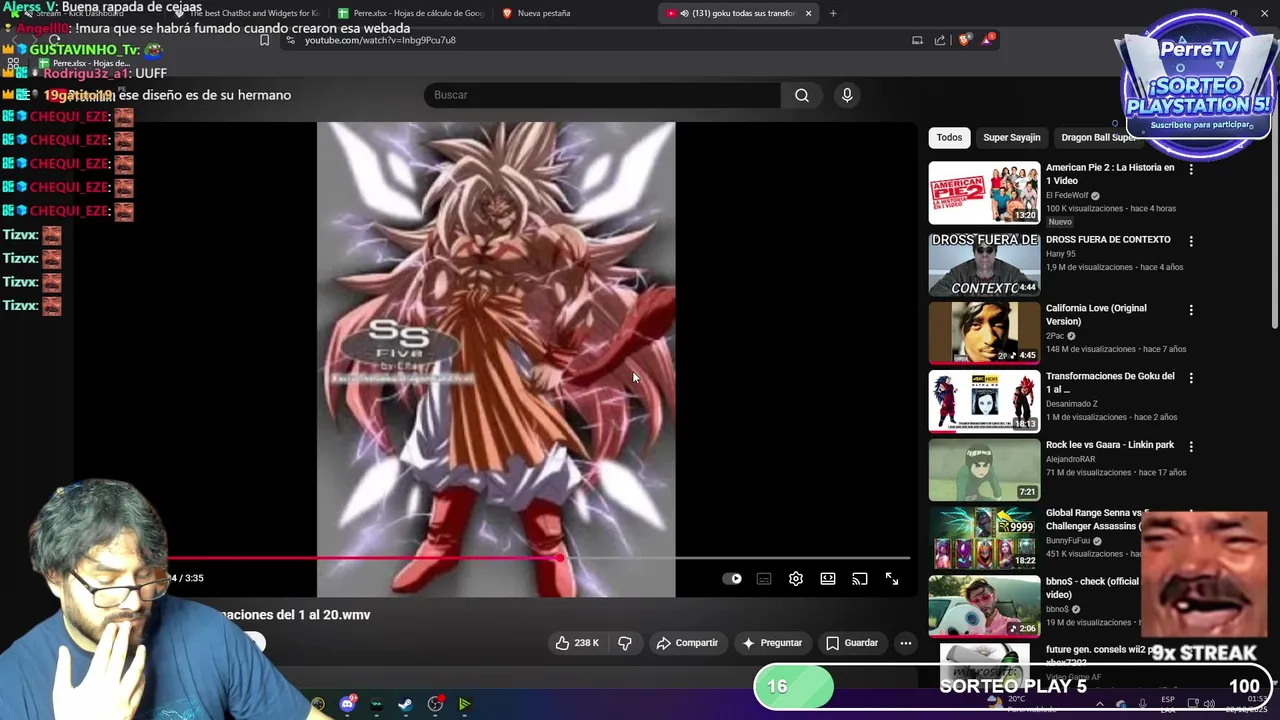Image resolution: width=1280 pixels, height=720 pixels.
Task: Open Transformaciones De Goku title link
Action: tap(1109, 382)
